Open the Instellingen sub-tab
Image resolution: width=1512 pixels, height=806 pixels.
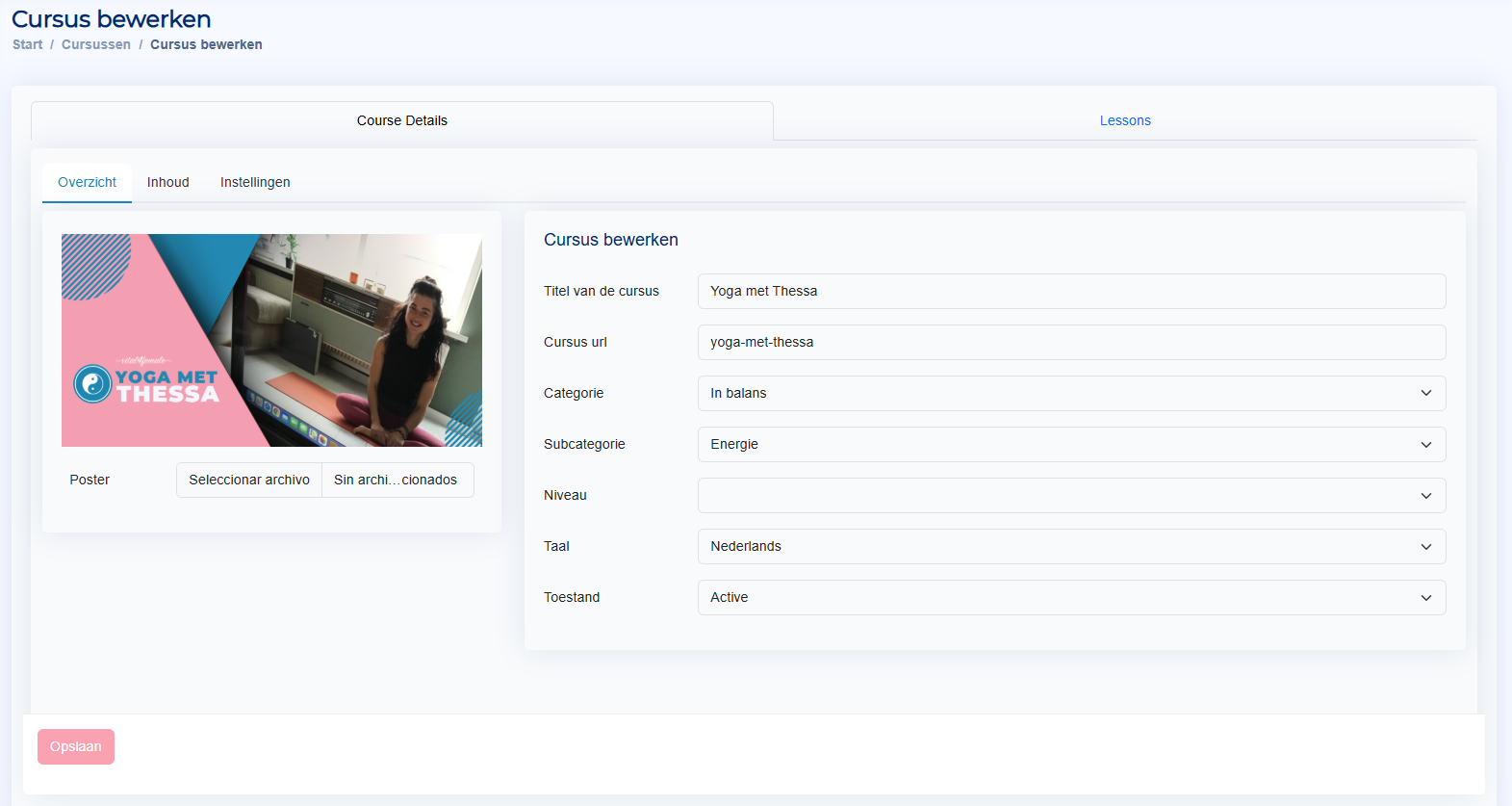(255, 182)
